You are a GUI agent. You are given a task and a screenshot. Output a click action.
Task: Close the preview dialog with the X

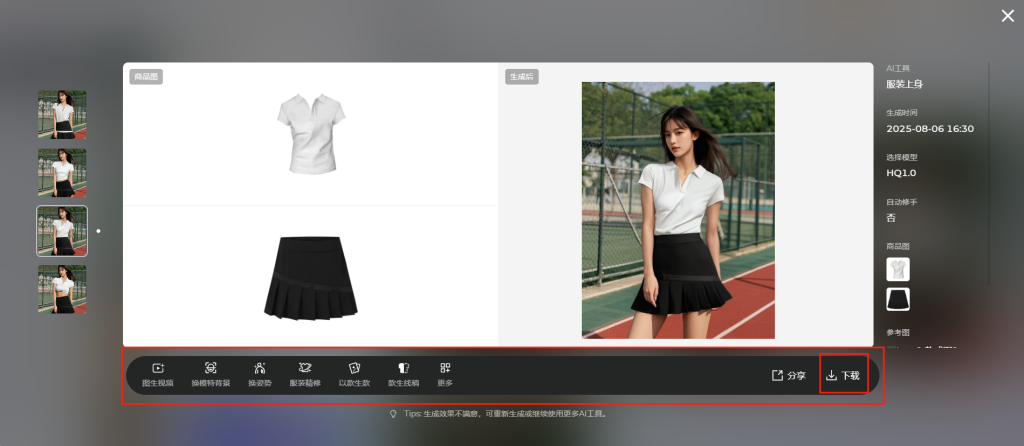[1008, 16]
